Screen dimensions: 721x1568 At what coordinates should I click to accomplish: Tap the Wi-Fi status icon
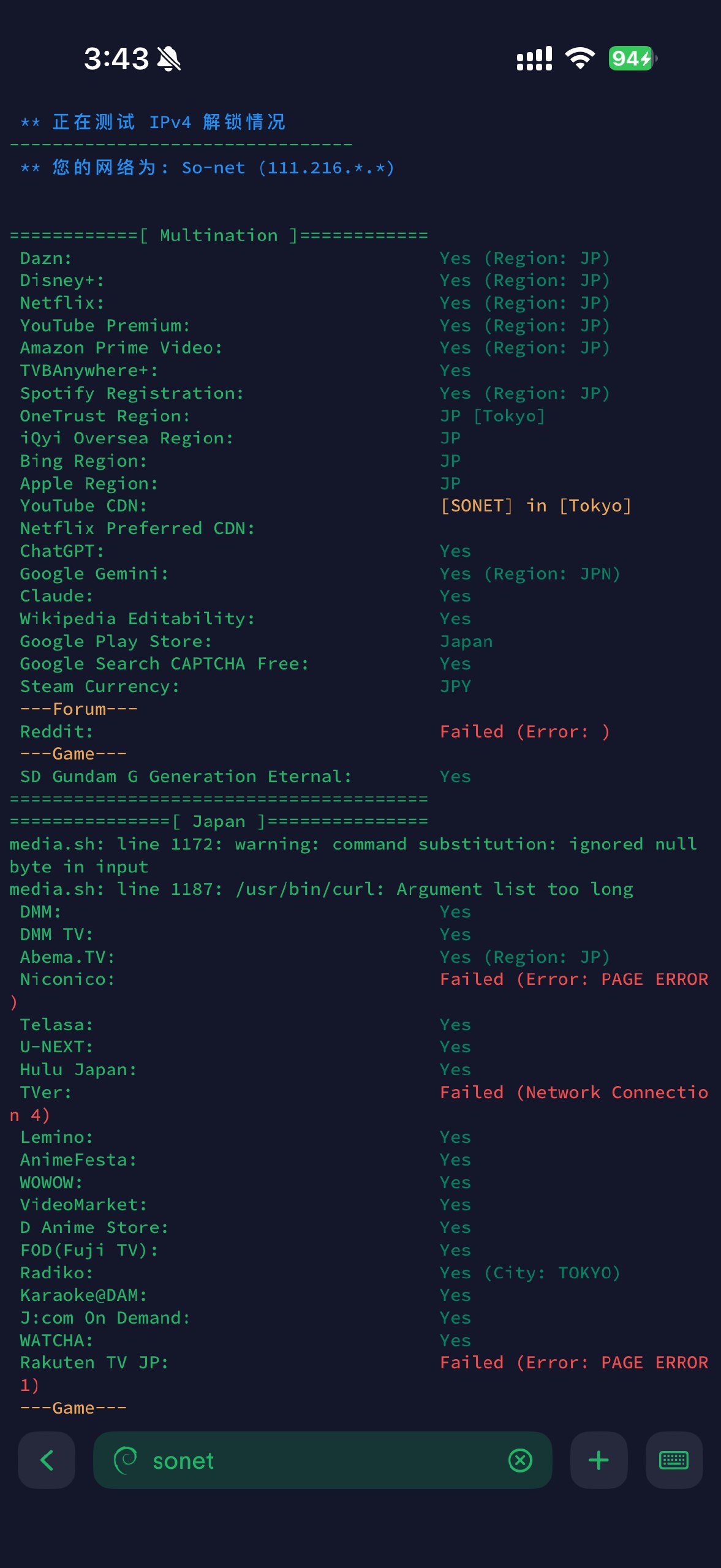579,58
